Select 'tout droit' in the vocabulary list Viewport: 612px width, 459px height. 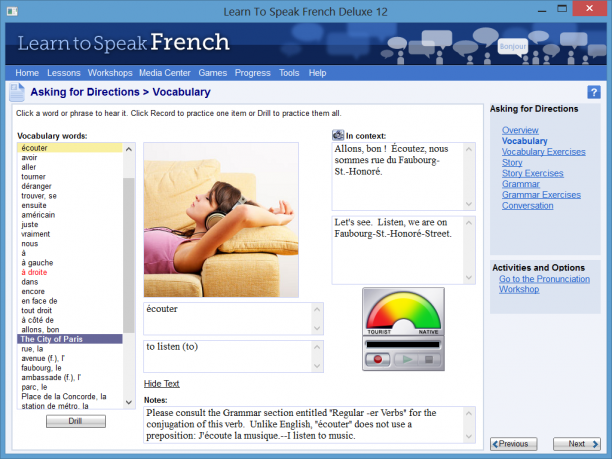(x=70, y=310)
